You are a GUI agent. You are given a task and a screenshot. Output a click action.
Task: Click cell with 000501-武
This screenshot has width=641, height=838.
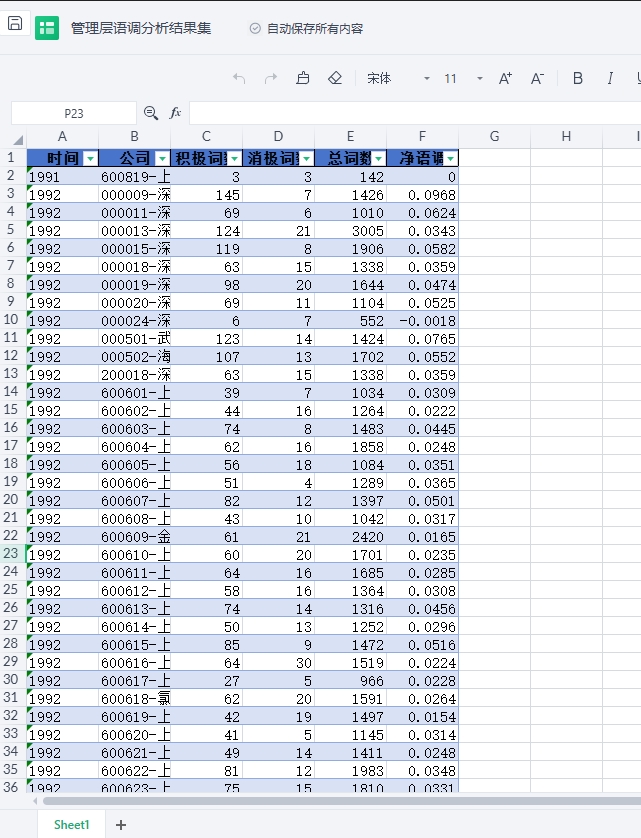point(134,339)
